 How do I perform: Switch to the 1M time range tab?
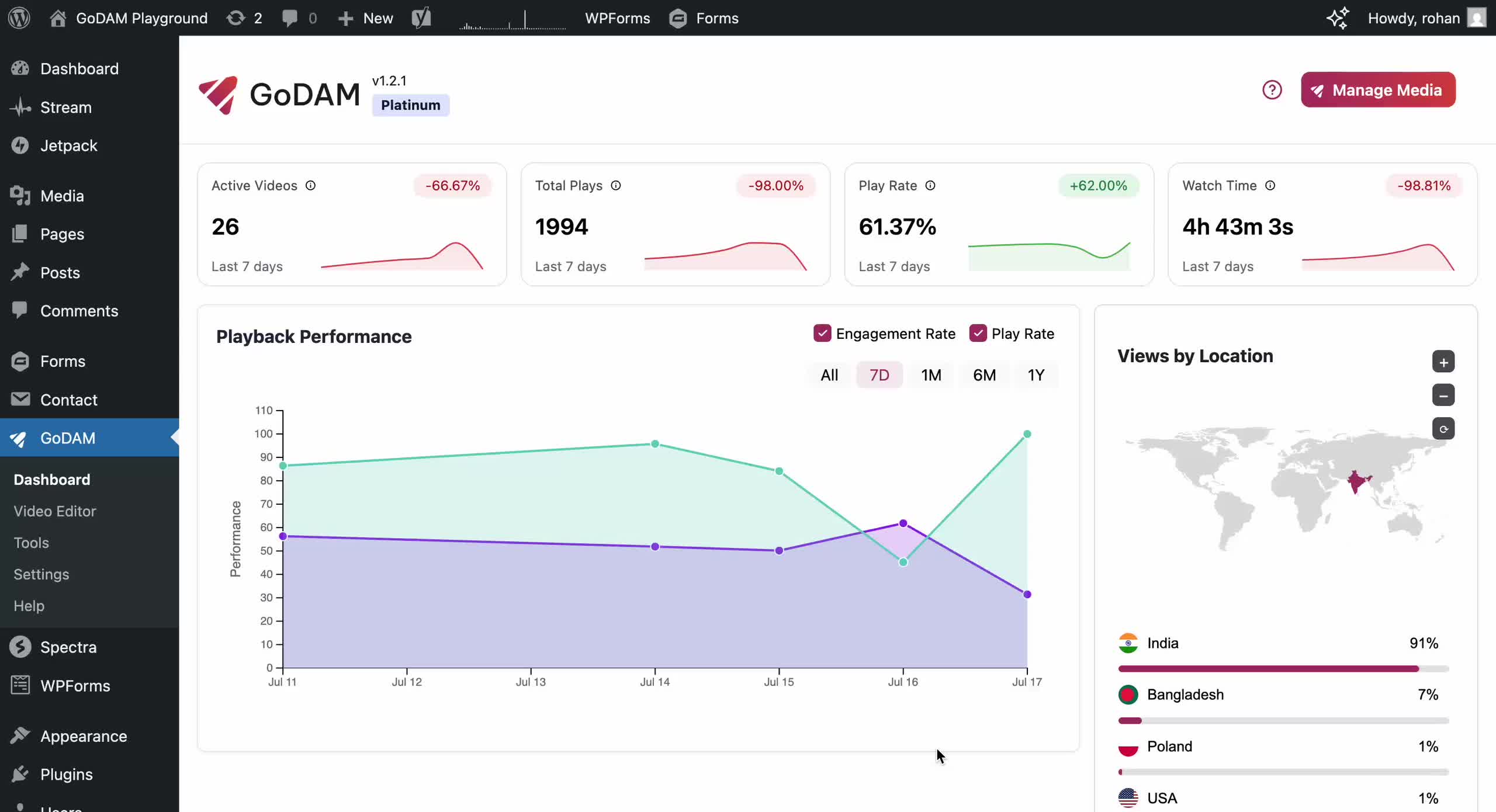931,374
